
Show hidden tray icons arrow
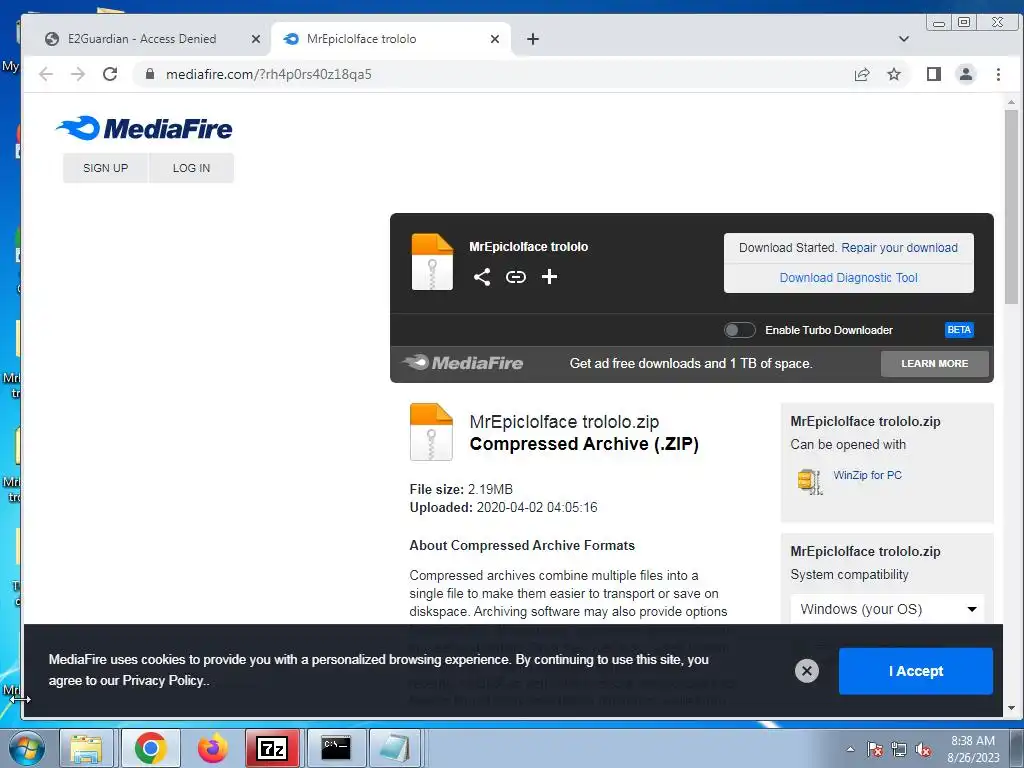850,750
